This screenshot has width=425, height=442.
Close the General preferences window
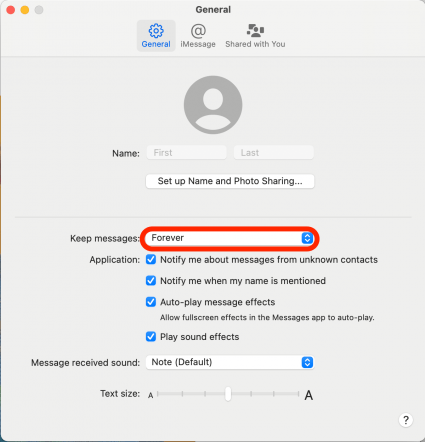(11, 10)
